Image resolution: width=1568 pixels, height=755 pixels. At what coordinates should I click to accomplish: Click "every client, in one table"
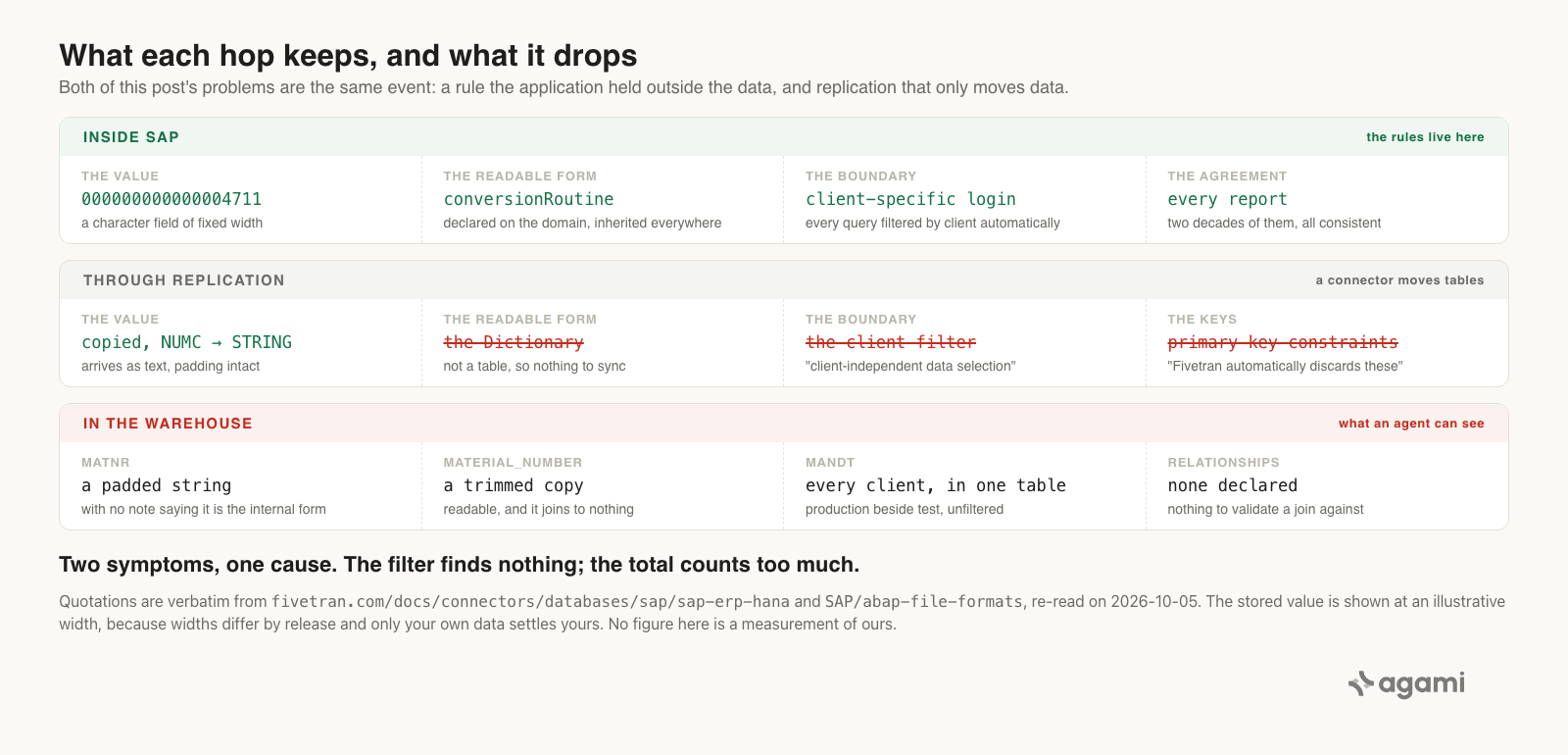[936, 485]
